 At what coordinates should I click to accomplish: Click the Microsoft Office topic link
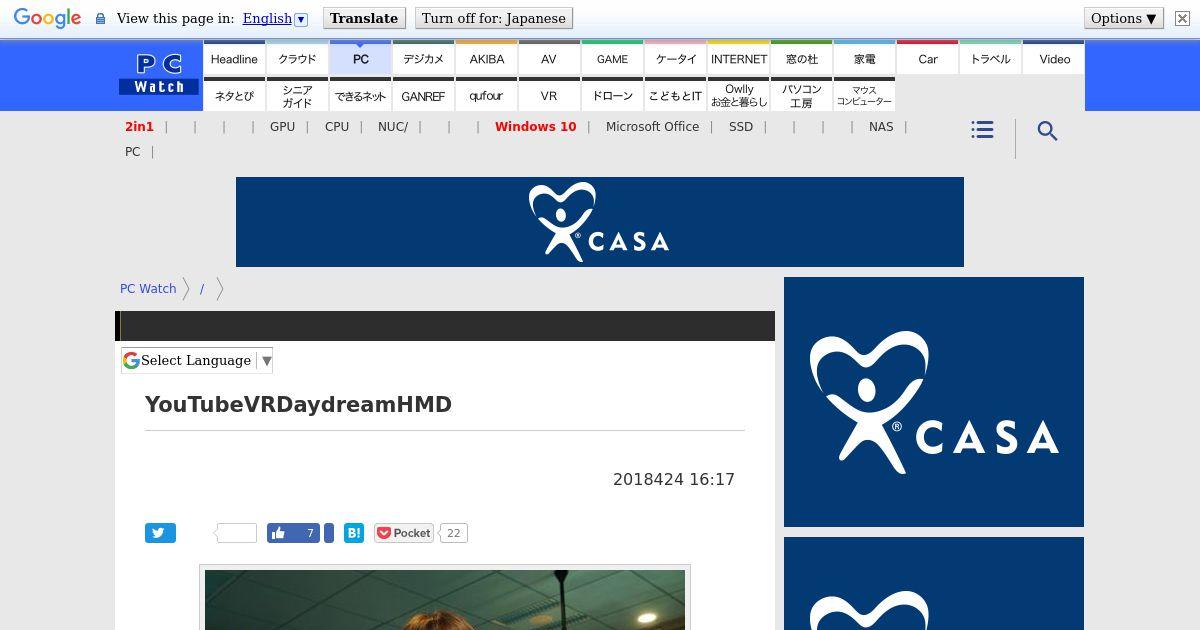(x=652, y=127)
